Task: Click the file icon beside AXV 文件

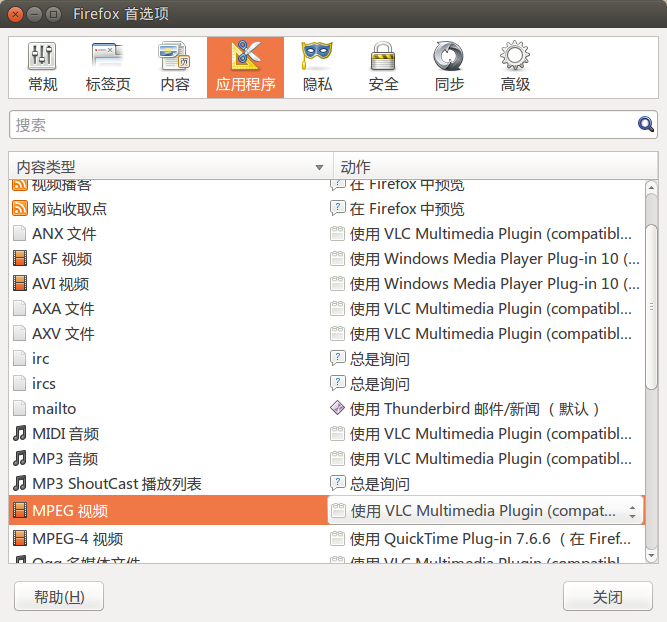Action: [20, 334]
